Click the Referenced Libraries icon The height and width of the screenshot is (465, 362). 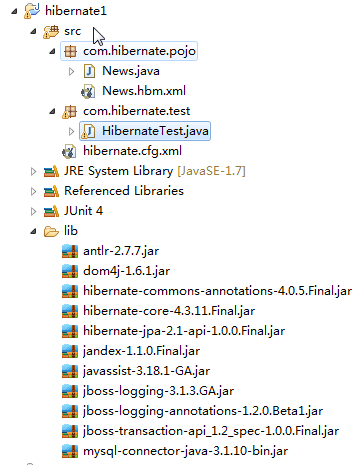click(51, 191)
